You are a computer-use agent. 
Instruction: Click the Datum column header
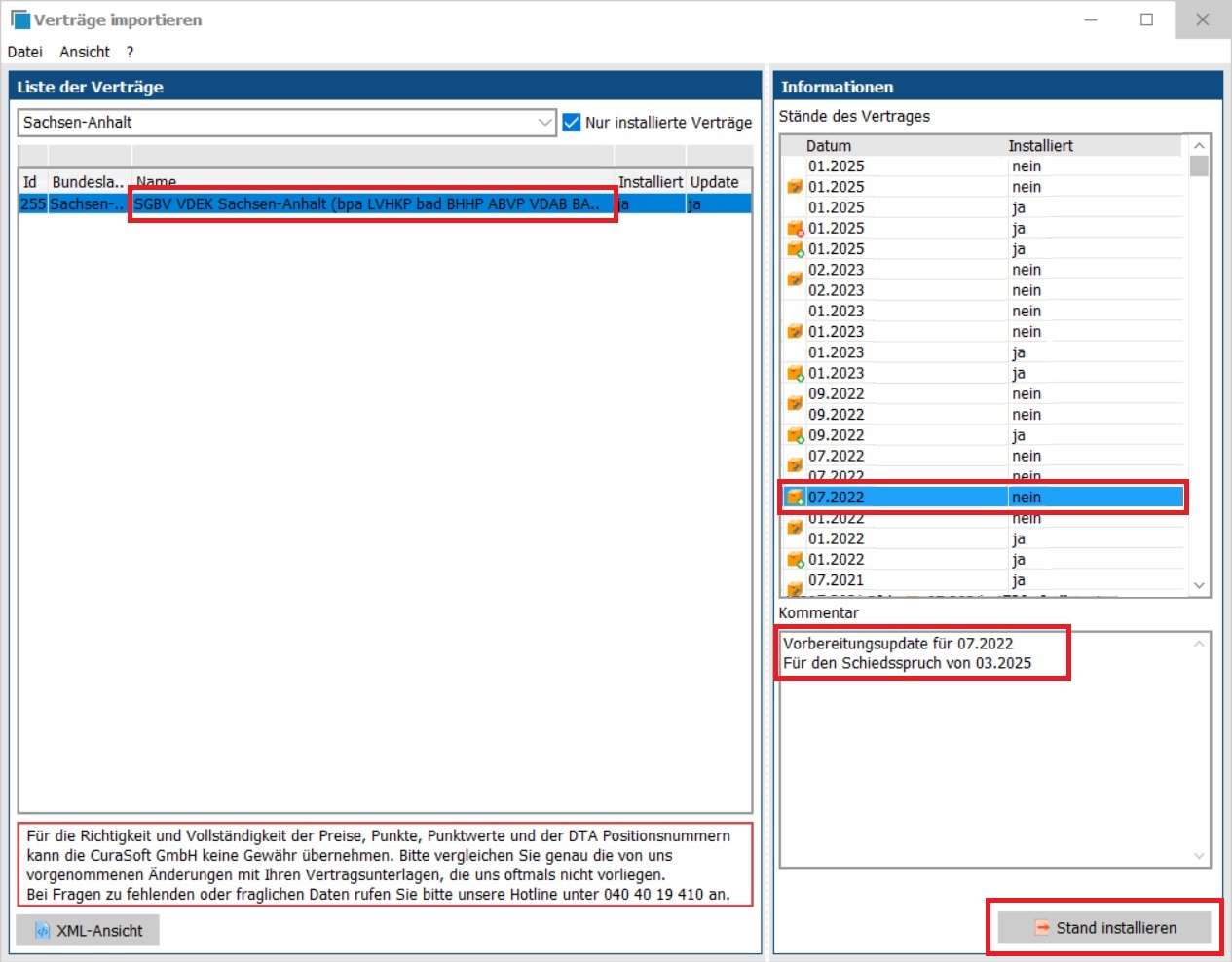click(x=829, y=145)
